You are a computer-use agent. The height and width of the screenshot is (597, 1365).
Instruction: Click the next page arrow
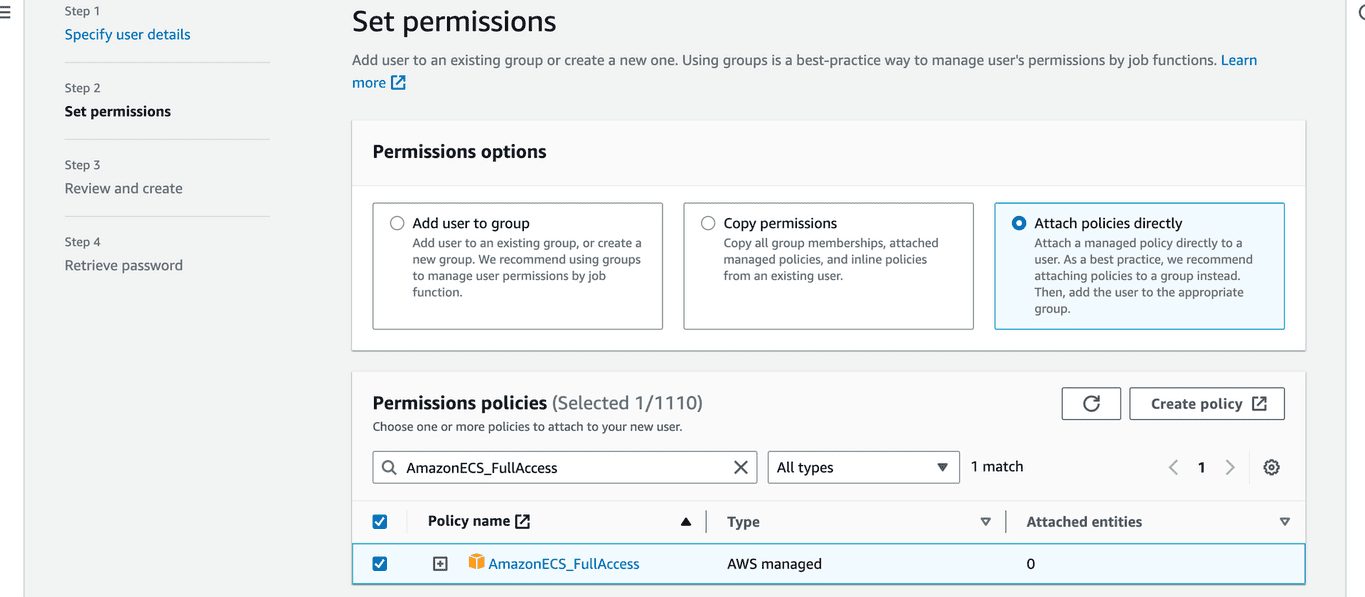pyautogui.click(x=1230, y=467)
